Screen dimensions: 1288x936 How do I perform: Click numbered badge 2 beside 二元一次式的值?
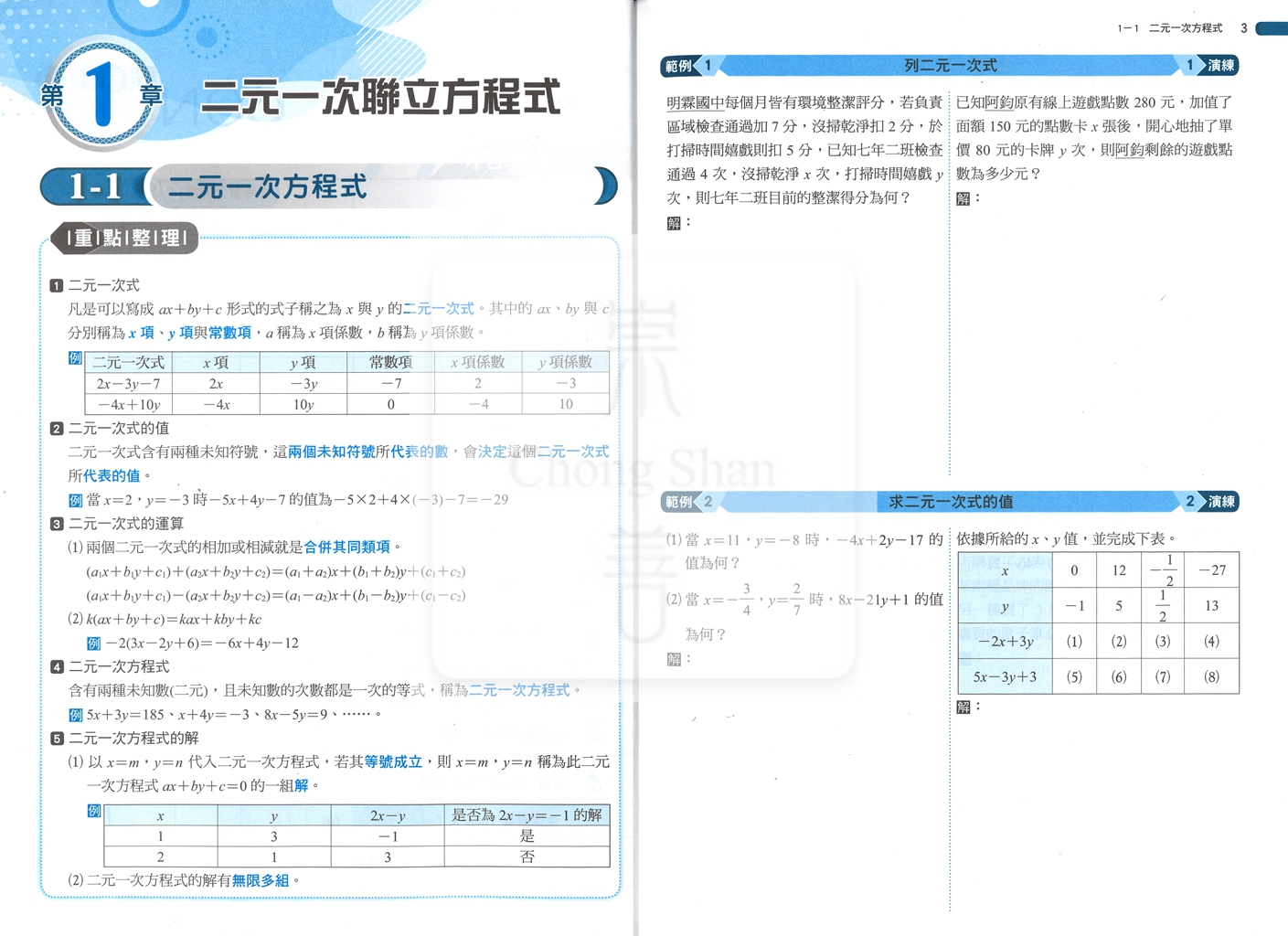pos(57,429)
